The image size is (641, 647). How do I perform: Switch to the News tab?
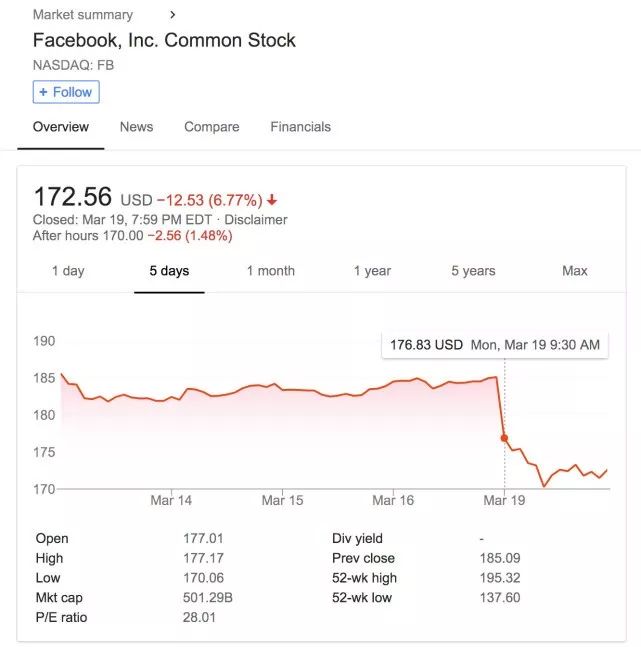point(136,127)
